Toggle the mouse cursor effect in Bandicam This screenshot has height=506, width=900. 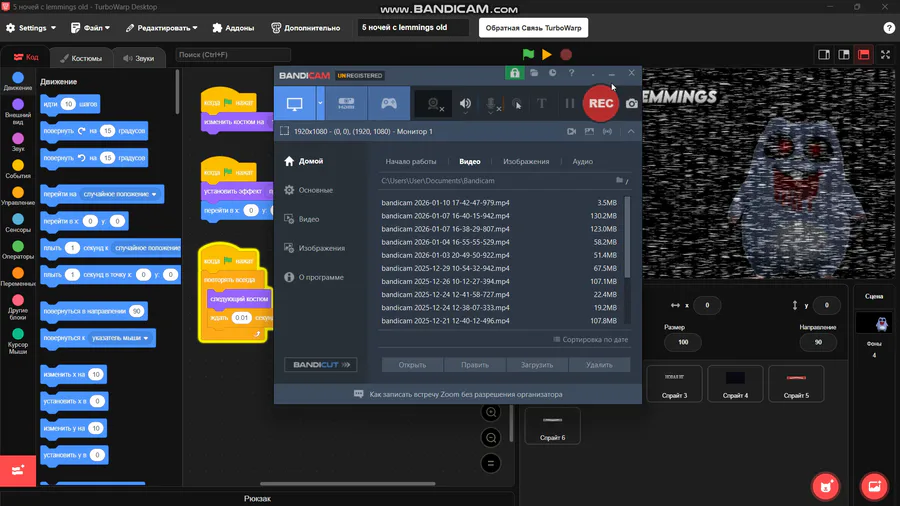coord(517,104)
